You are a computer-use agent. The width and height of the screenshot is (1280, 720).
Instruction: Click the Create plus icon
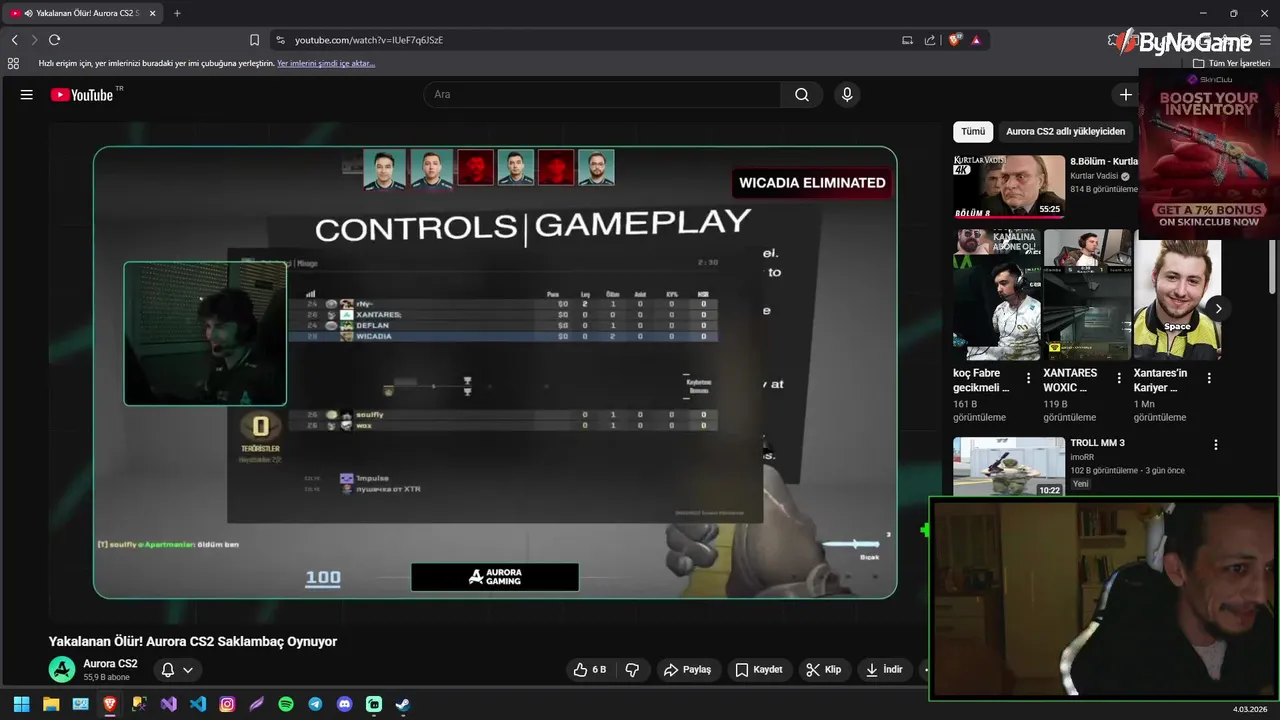tap(1126, 95)
